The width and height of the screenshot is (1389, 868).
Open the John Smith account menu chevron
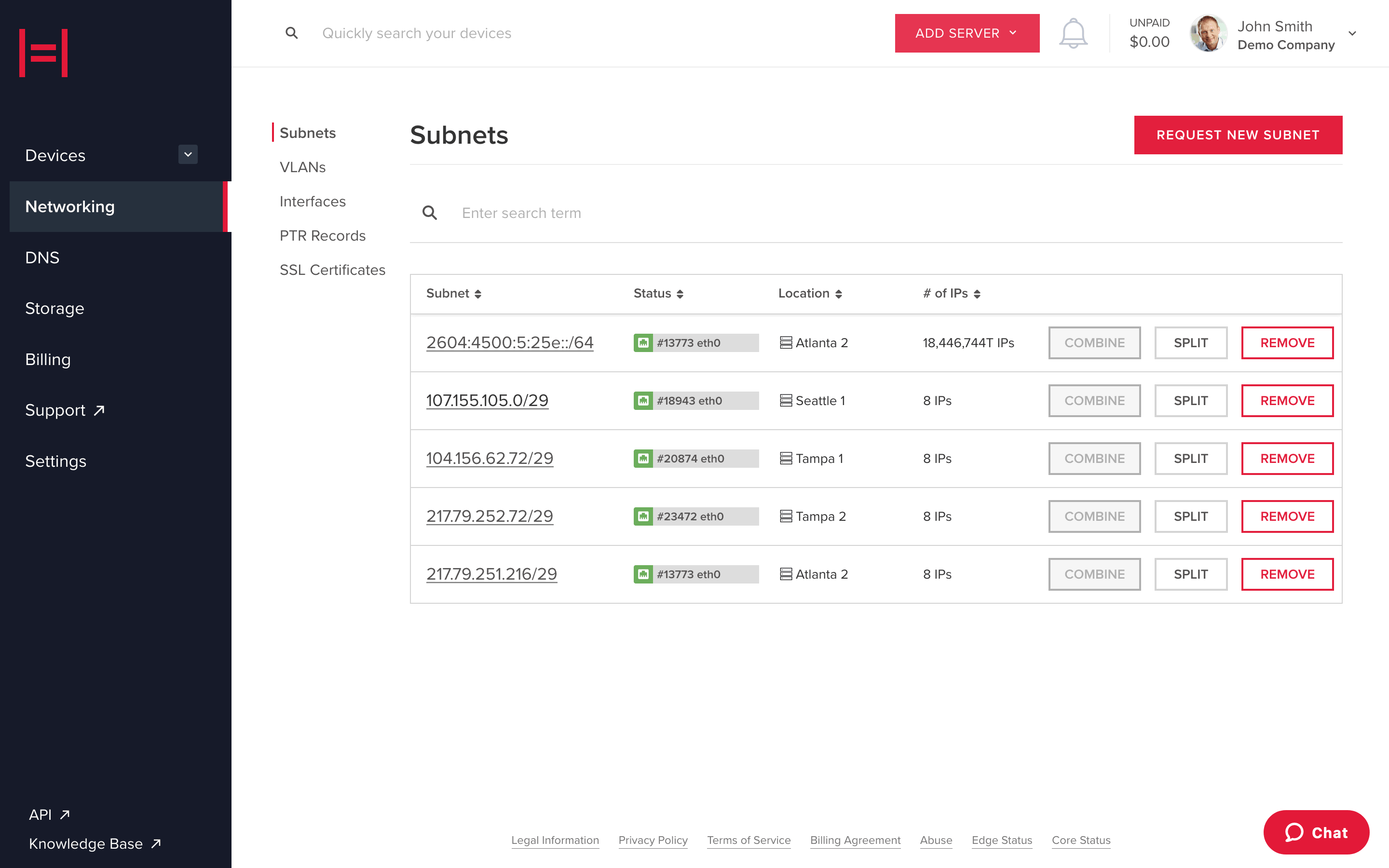pos(1352,33)
